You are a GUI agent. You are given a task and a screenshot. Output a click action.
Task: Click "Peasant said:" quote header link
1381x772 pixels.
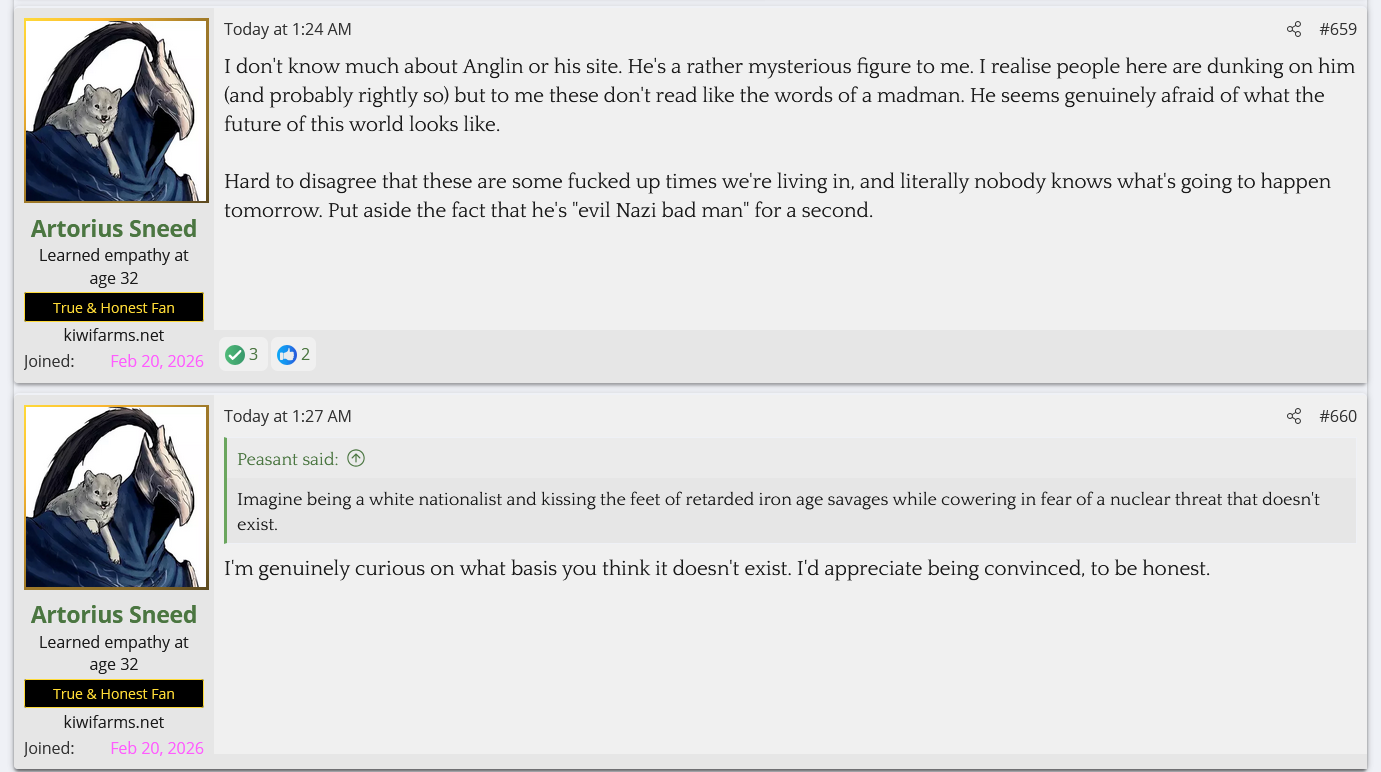(x=288, y=459)
